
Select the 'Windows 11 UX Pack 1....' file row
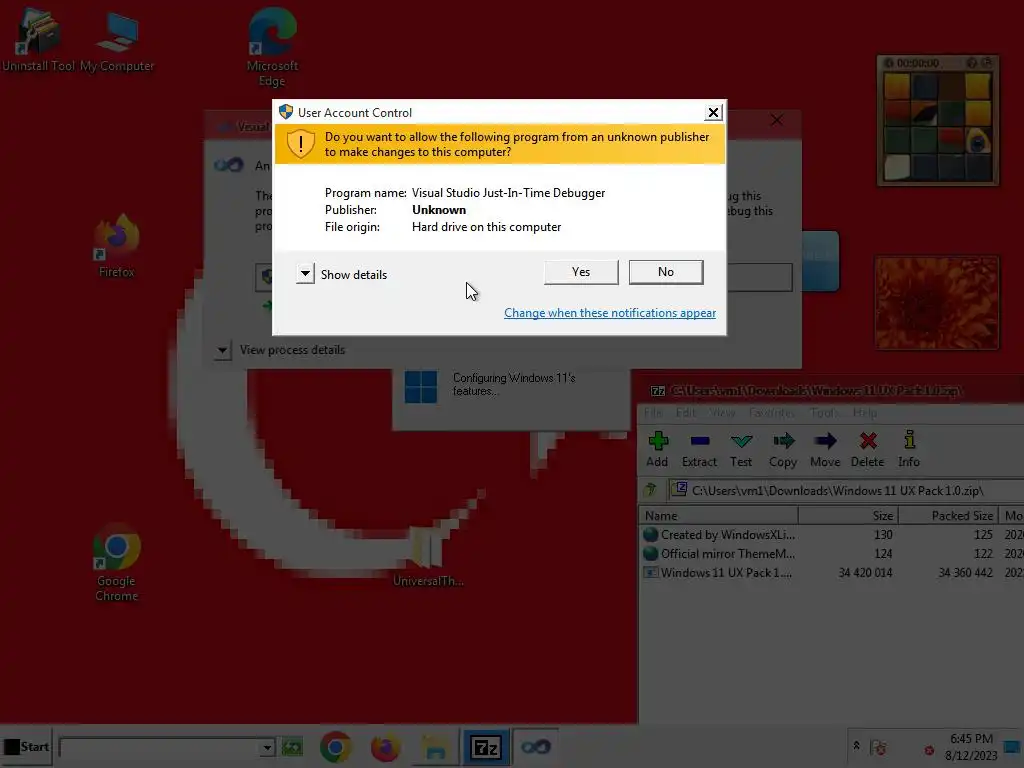coord(831,573)
